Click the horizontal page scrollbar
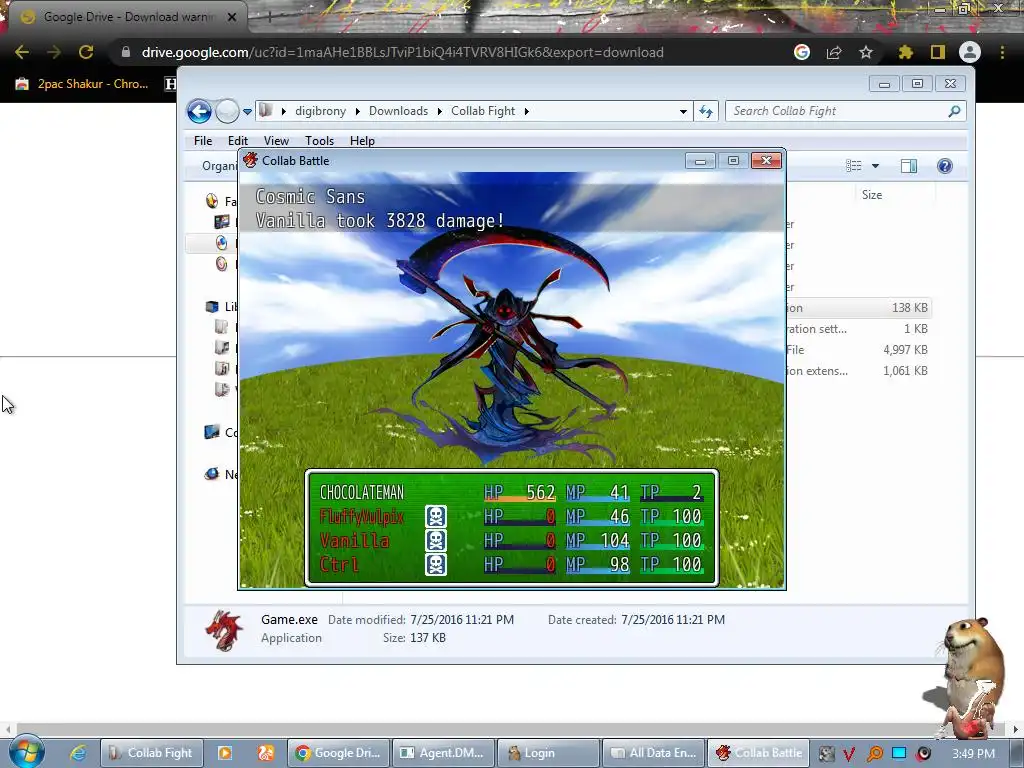This screenshot has width=1024, height=768. coord(512,729)
